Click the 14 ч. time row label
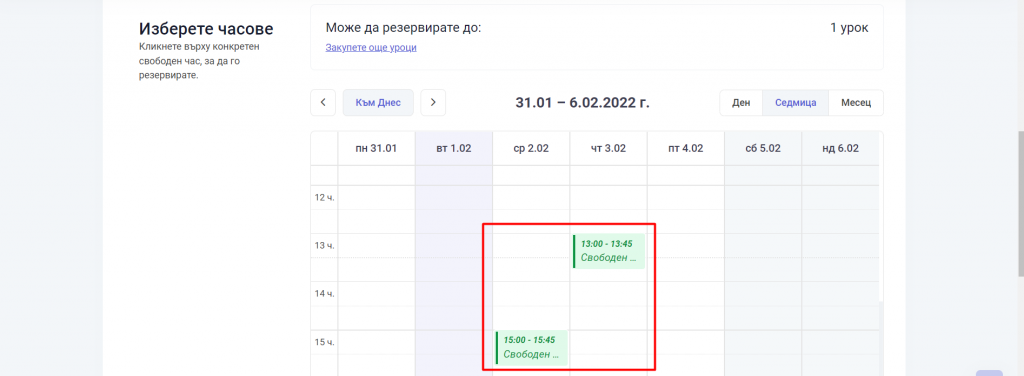1024x376 pixels. [x=325, y=294]
